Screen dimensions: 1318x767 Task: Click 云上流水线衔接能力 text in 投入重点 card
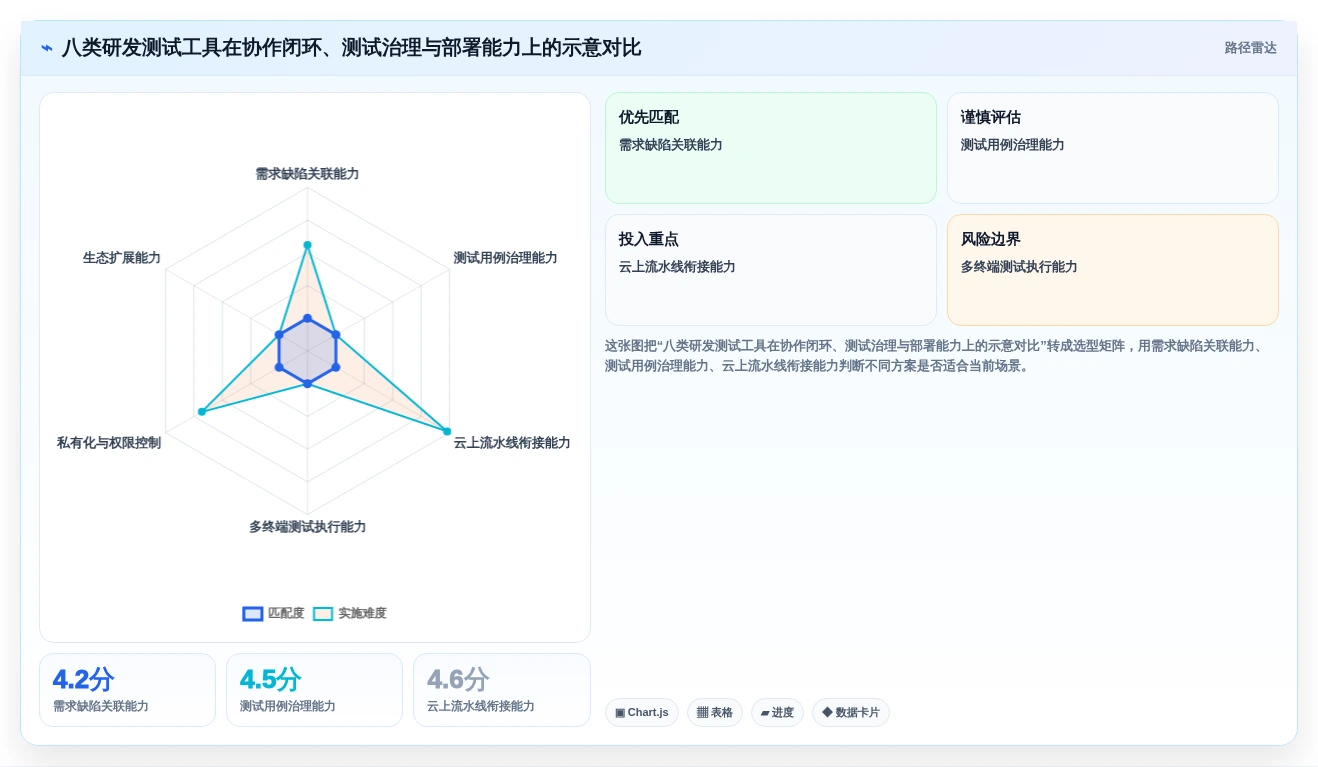tap(677, 267)
